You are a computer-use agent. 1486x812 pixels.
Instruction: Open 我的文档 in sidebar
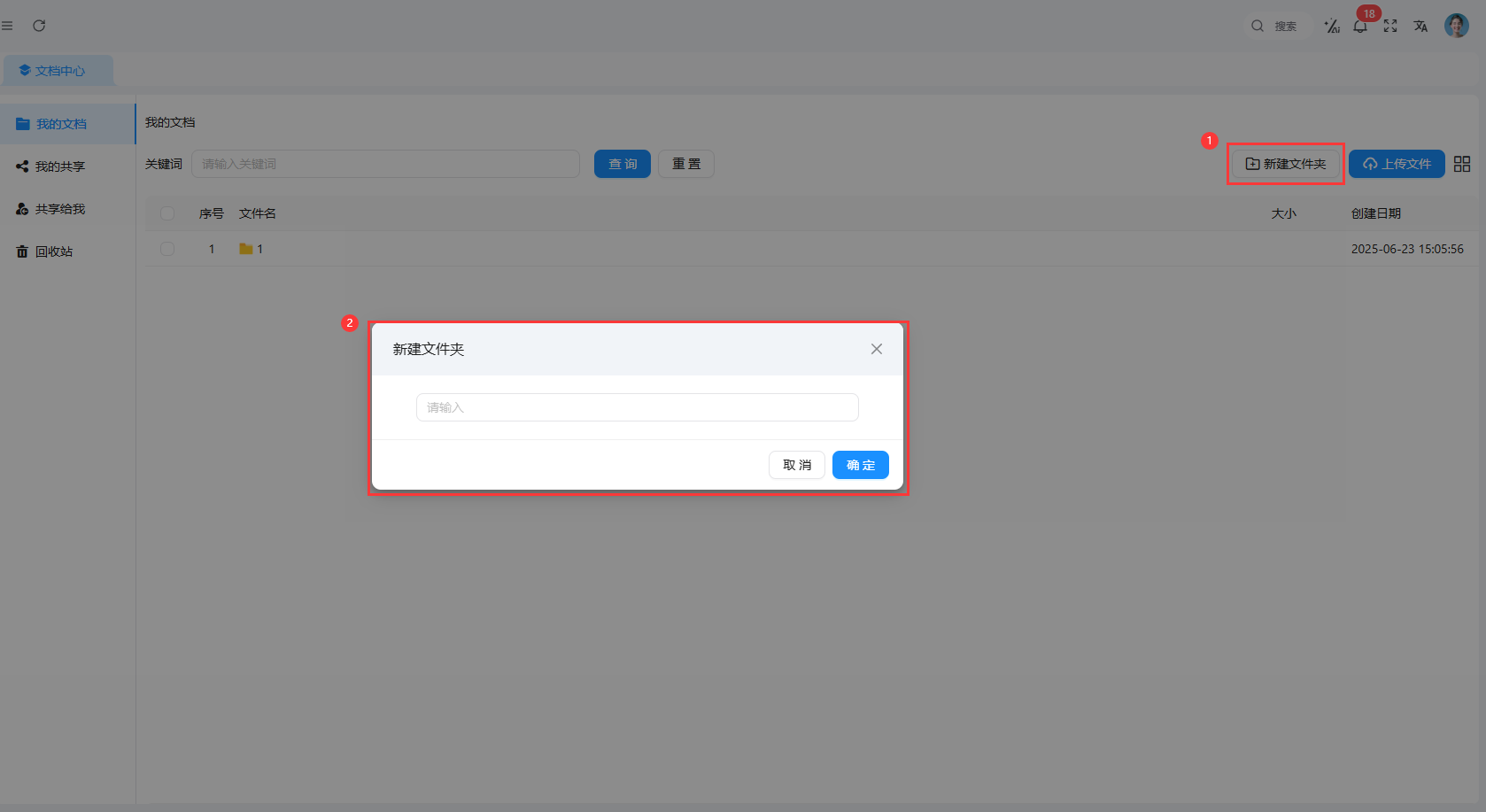coord(67,124)
